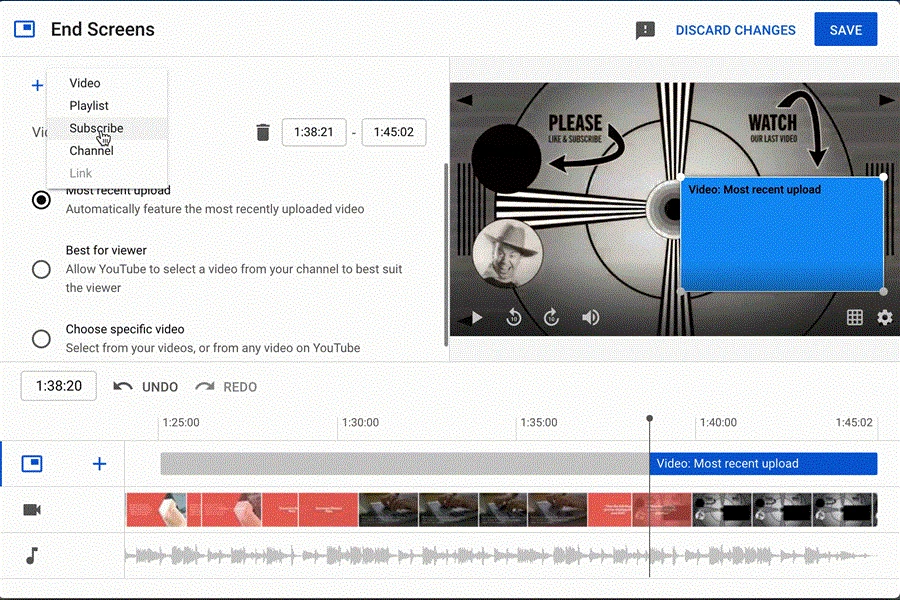Mute the preview volume speaker

pyautogui.click(x=591, y=318)
